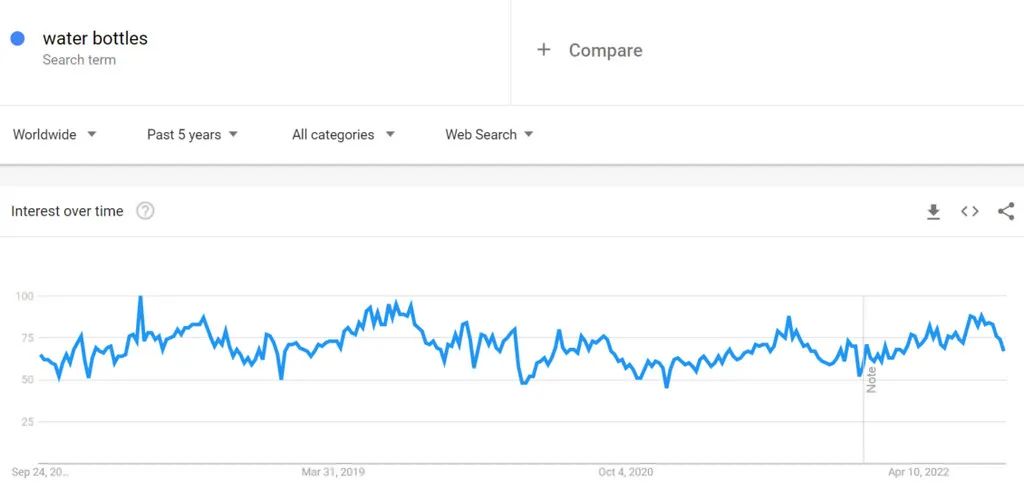
Task: Open the embed code icon
Action: tap(969, 211)
